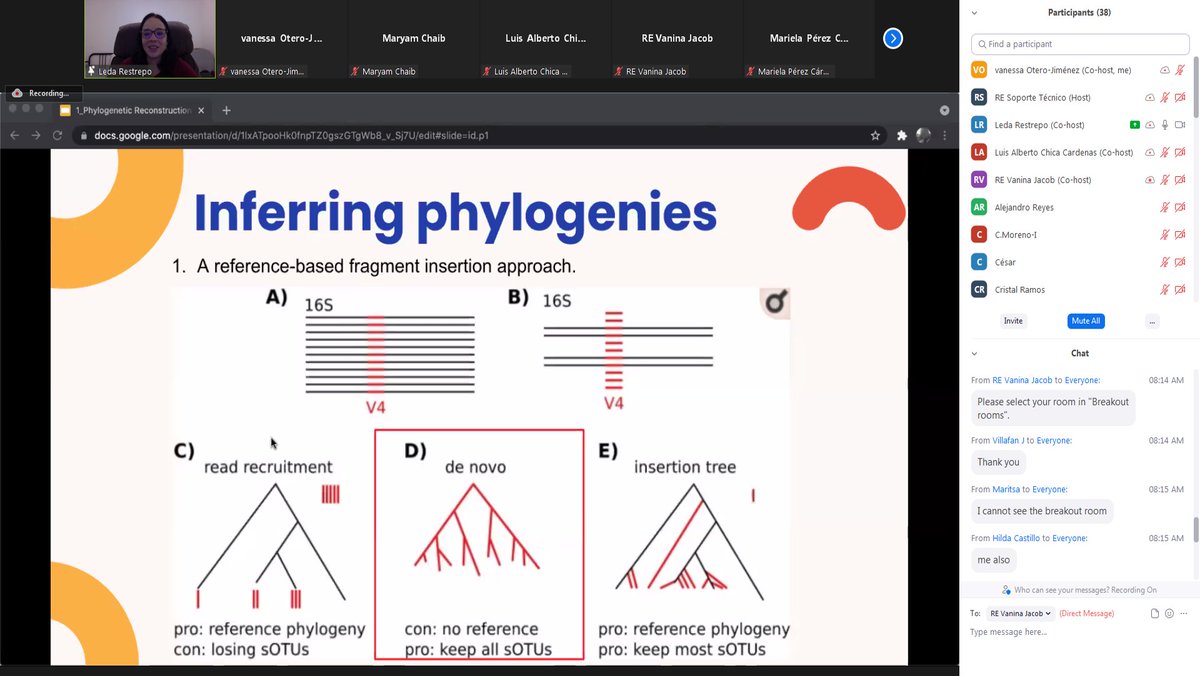Select the 1_Phylogenetic Reconstruction tab
The image size is (1200, 676).
point(130,110)
